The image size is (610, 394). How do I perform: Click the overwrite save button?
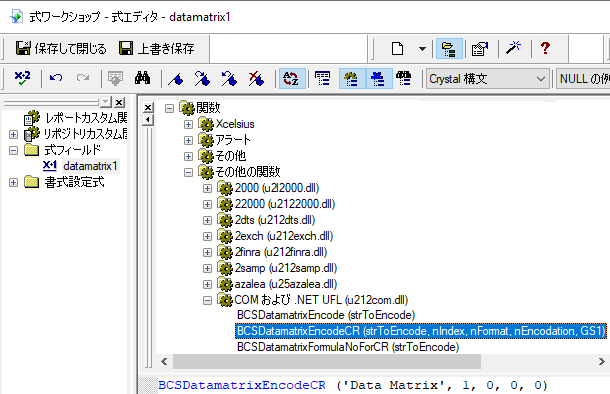tap(156, 49)
